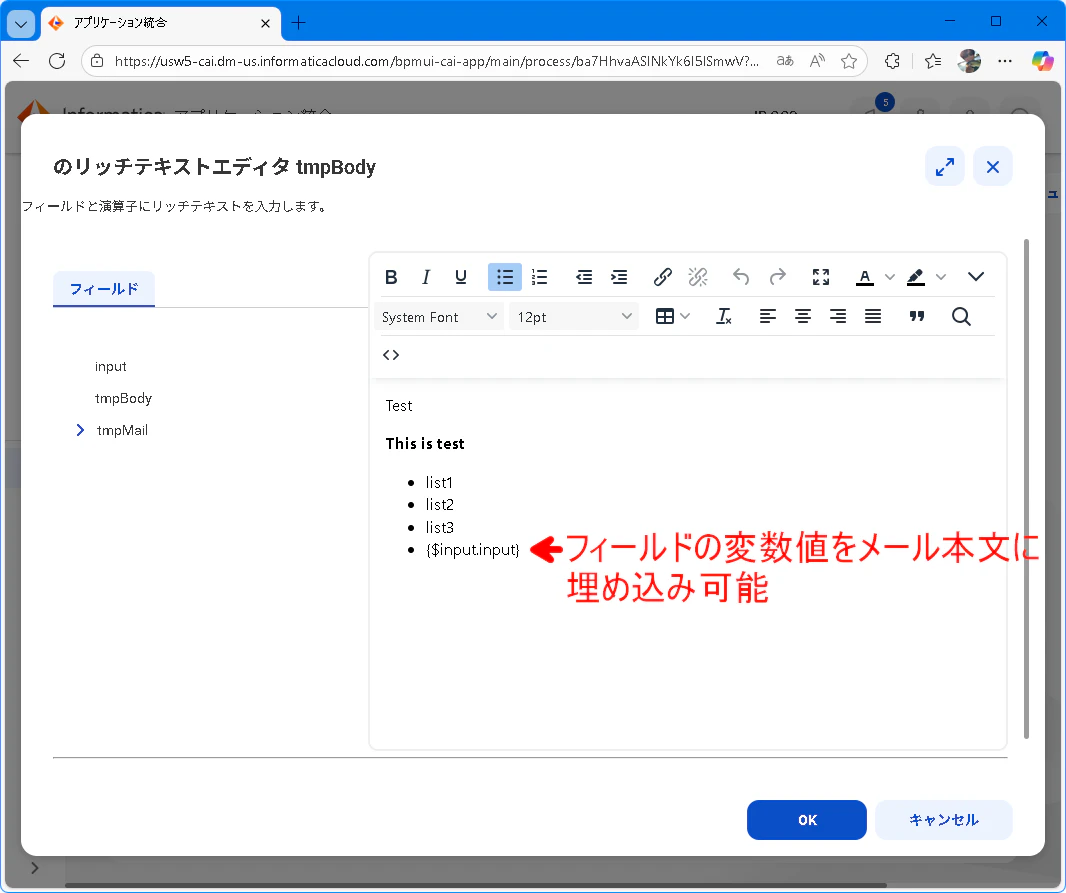
Task: Reload the page with refresh icon
Action: coord(57,61)
